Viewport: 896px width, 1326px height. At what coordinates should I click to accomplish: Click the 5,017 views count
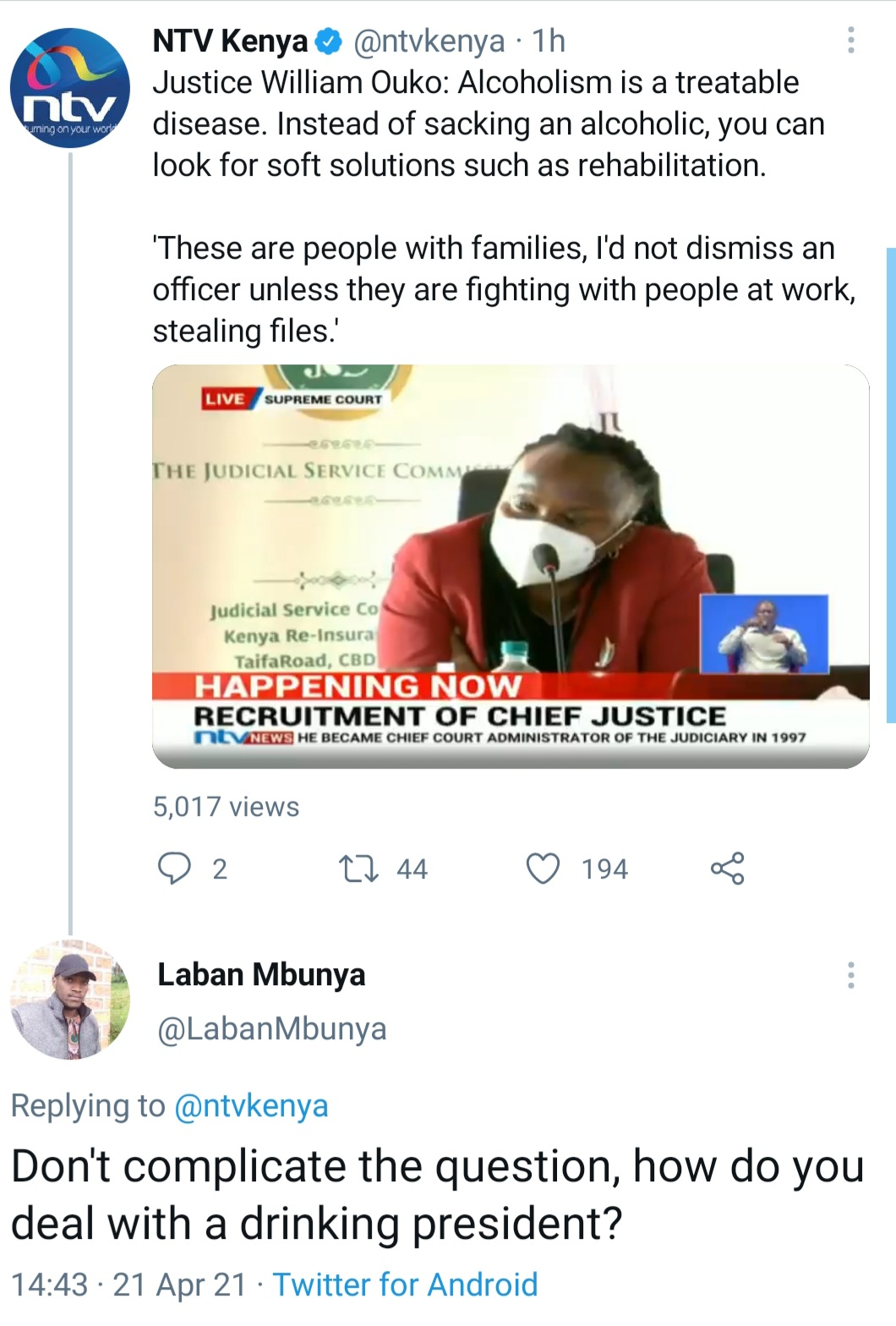(x=226, y=807)
